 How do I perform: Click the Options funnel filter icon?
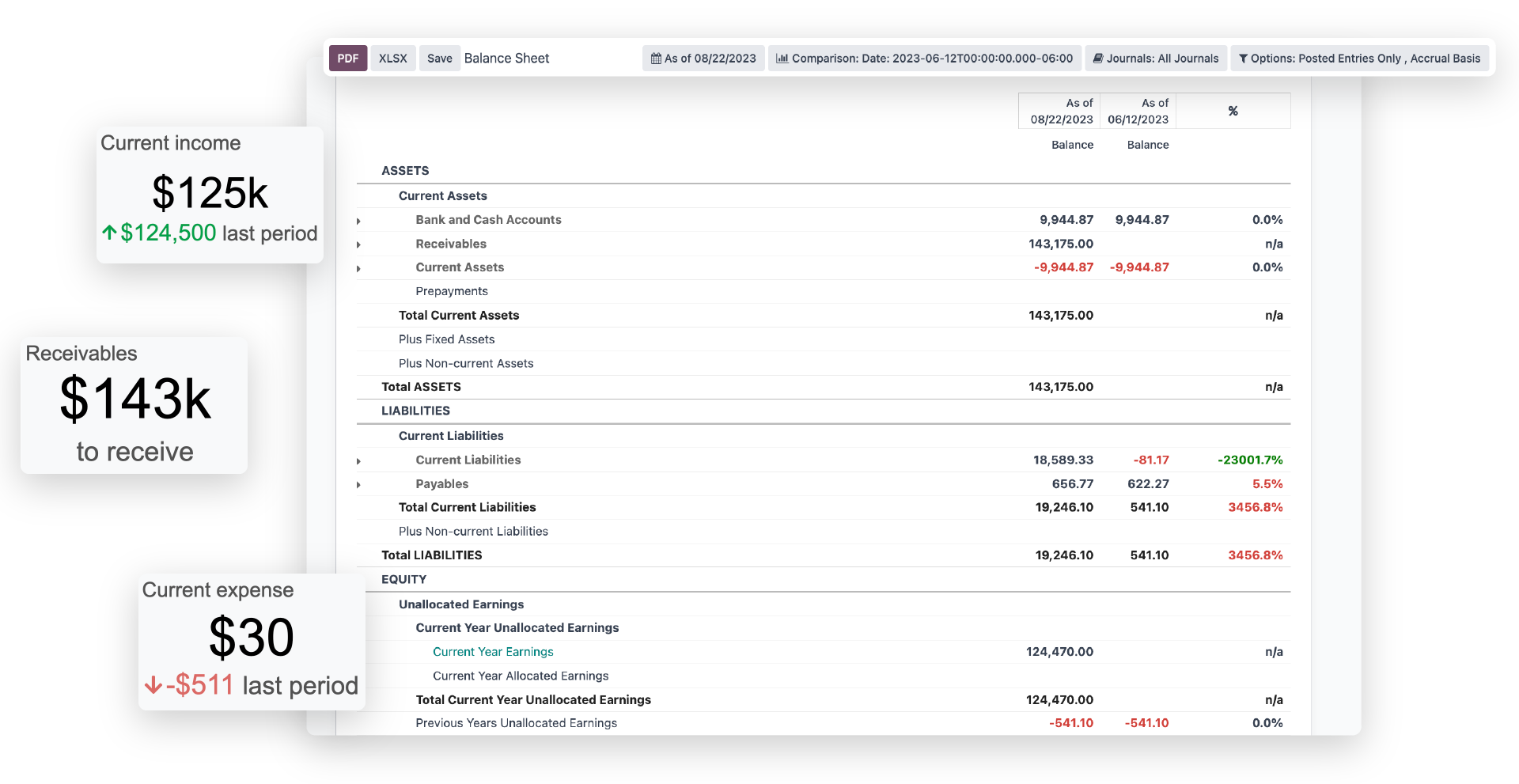click(1244, 58)
